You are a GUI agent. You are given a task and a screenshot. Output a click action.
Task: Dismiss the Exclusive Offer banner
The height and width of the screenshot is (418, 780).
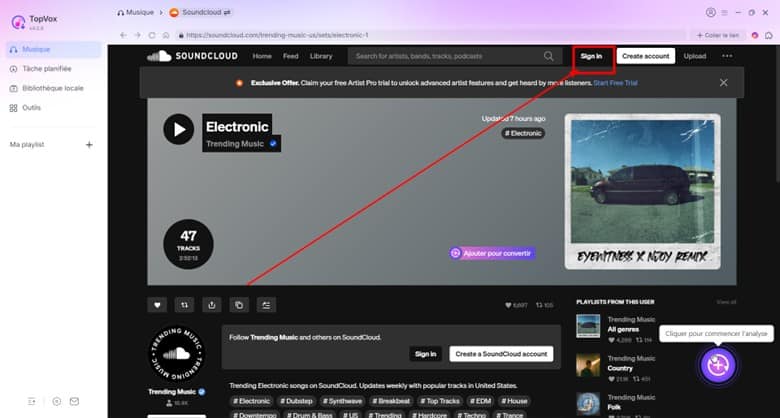[x=723, y=83]
